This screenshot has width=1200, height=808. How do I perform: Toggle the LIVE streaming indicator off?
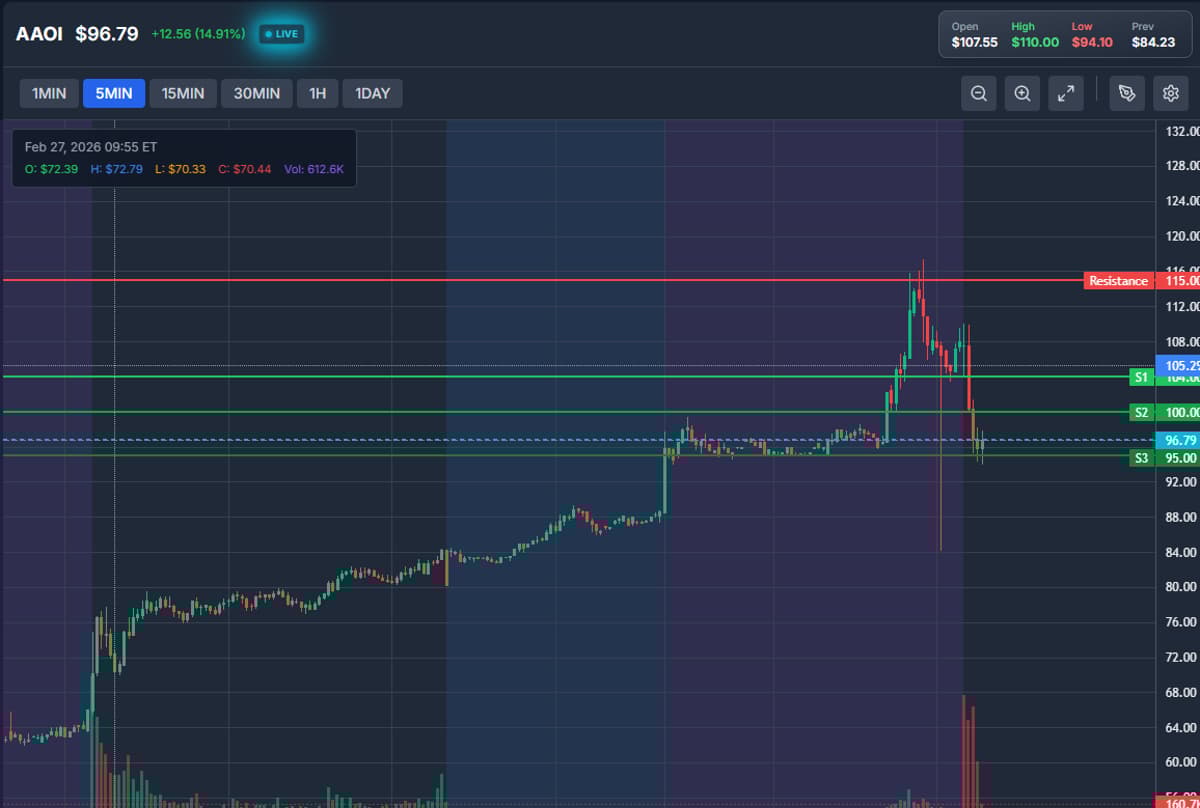[x=281, y=33]
